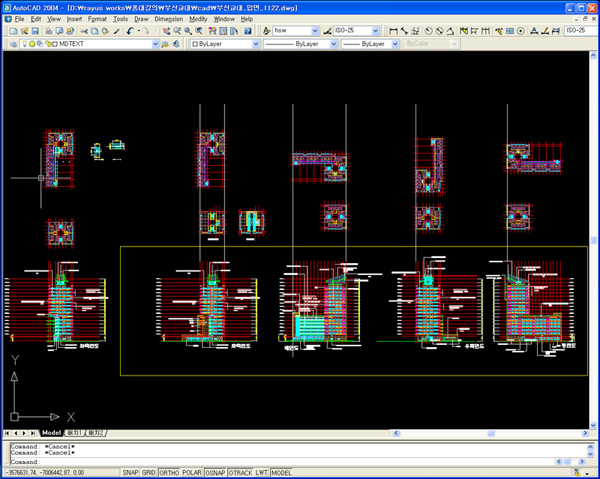Toggle OSNAP in status bar

215,472
